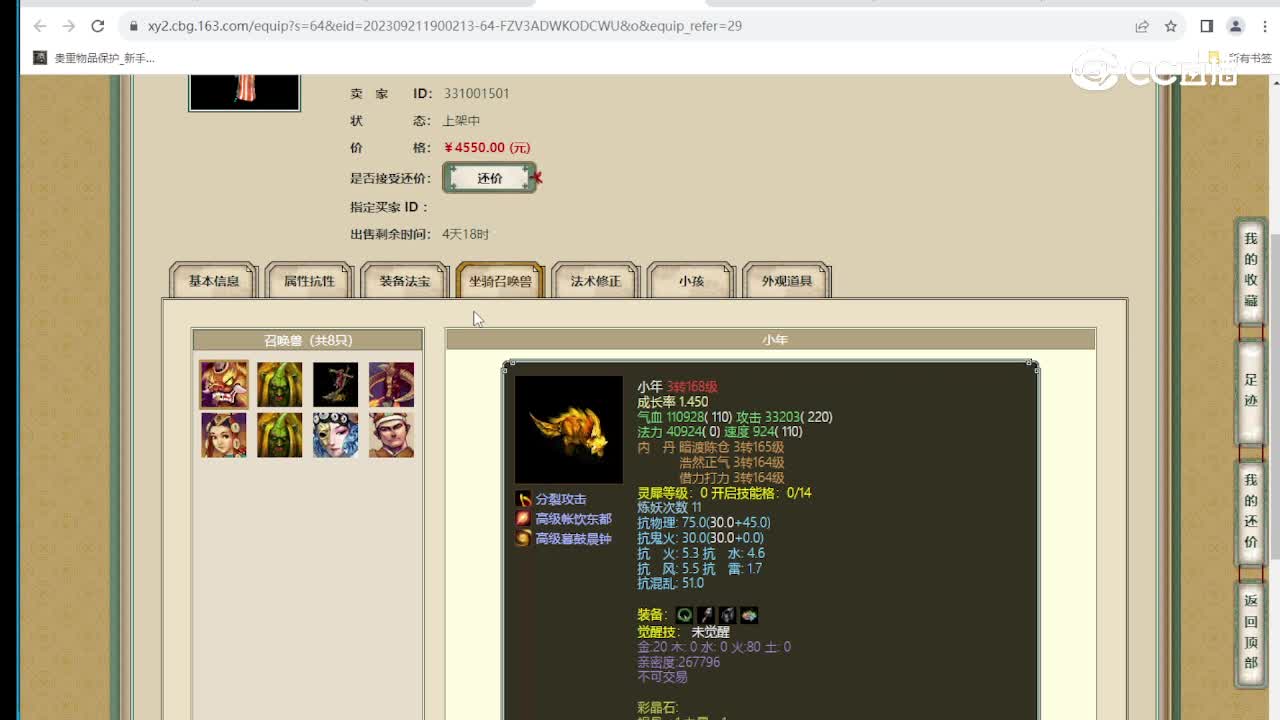Select the headband man summon thumbnail

pyautogui.click(x=391, y=435)
